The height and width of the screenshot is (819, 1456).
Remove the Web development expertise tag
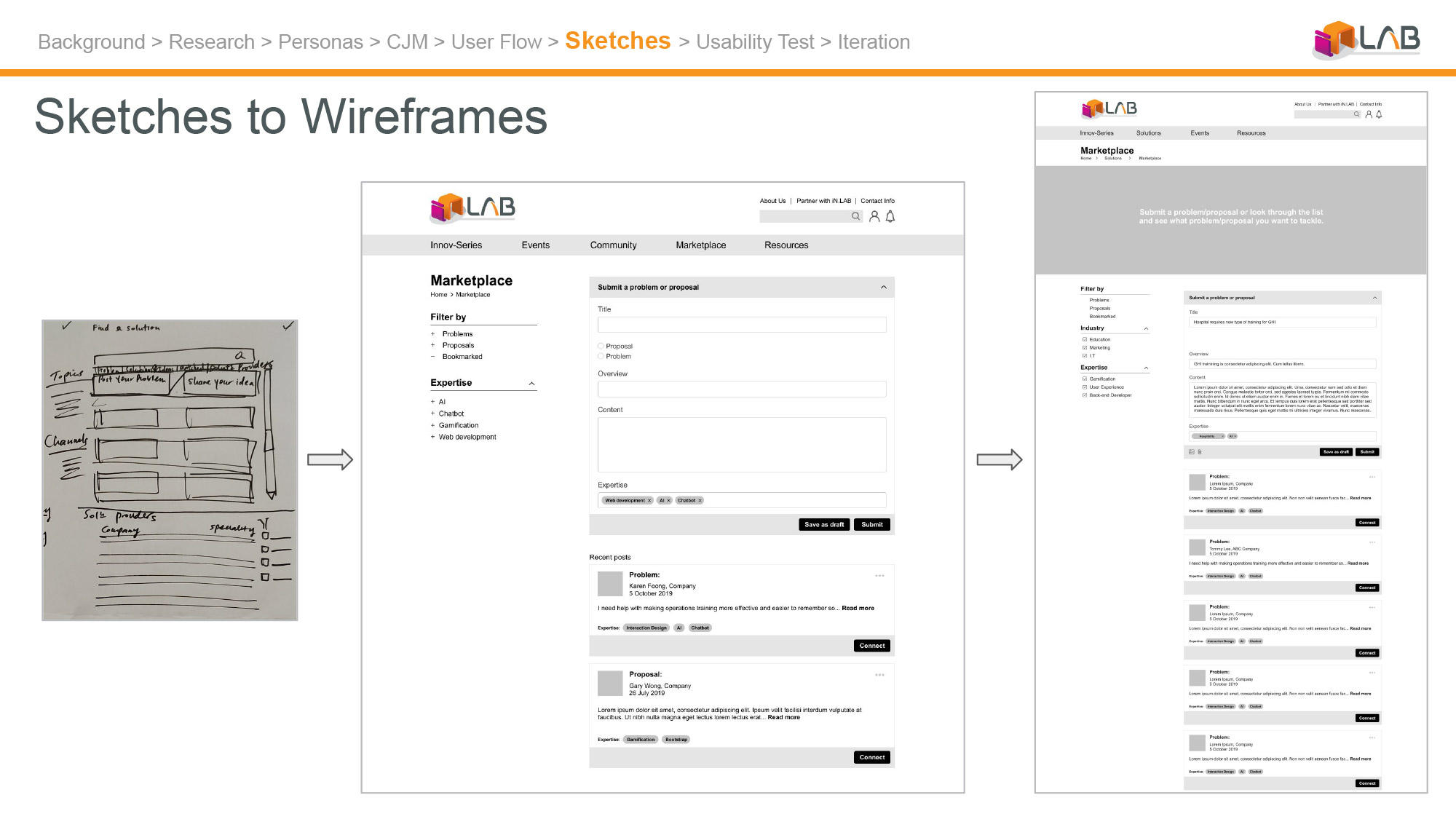(x=649, y=501)
